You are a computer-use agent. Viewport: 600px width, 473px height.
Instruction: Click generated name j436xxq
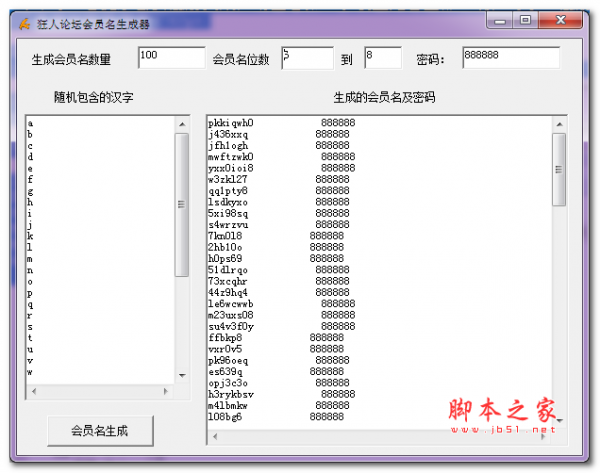[228, 134]
